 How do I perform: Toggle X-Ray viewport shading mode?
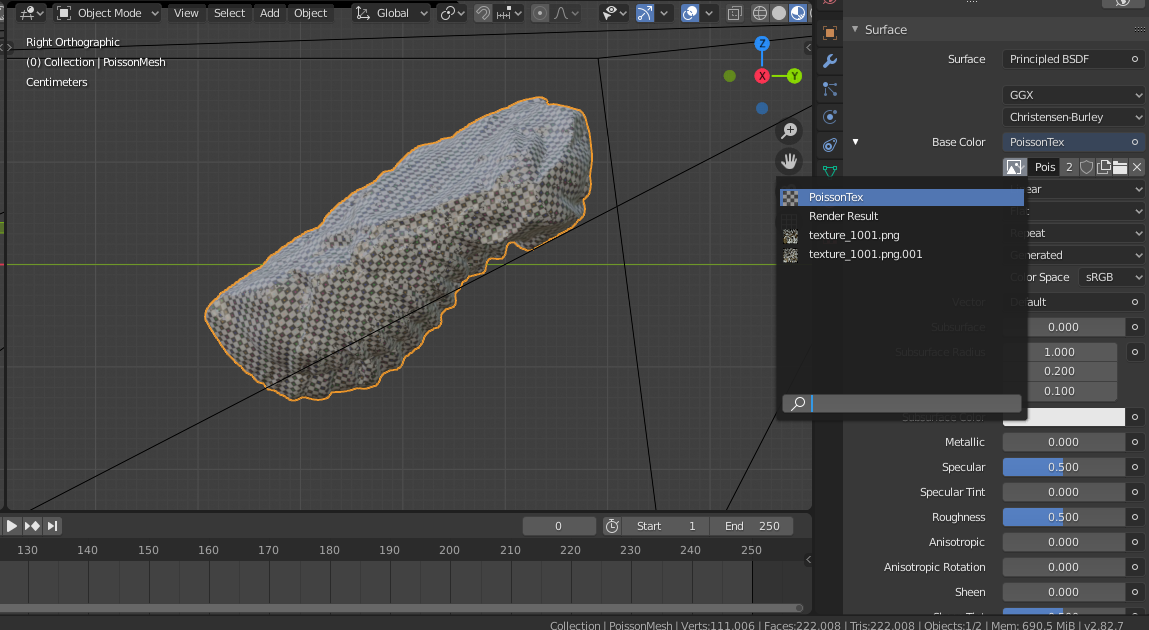click(x=735, y=13)
